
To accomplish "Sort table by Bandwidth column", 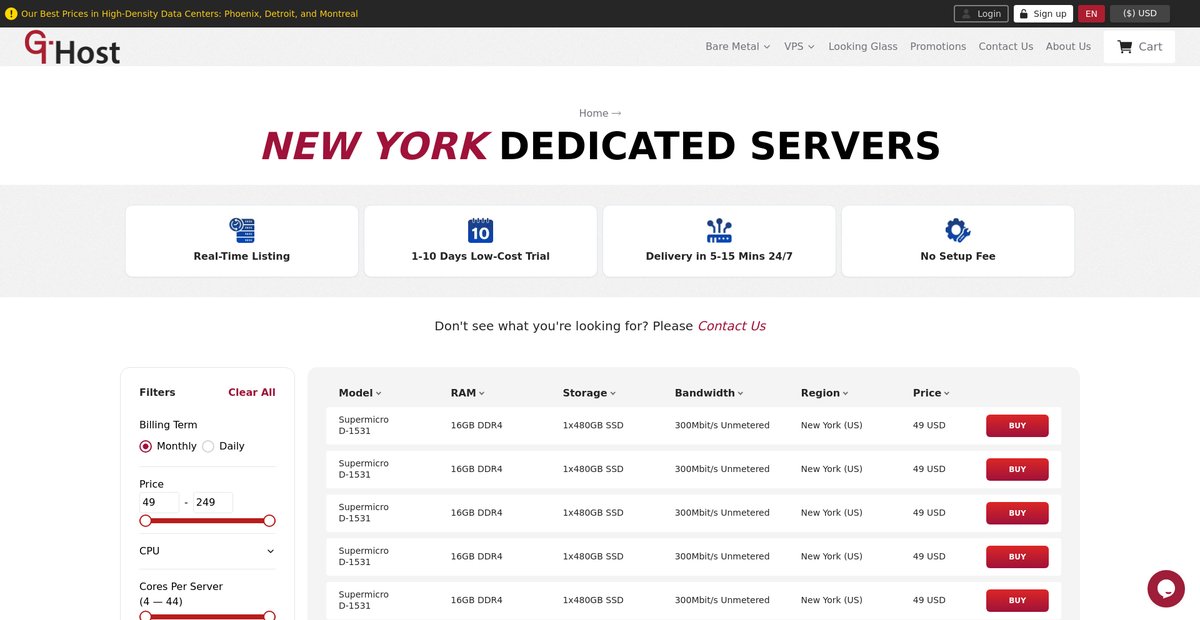I will 709,393.
